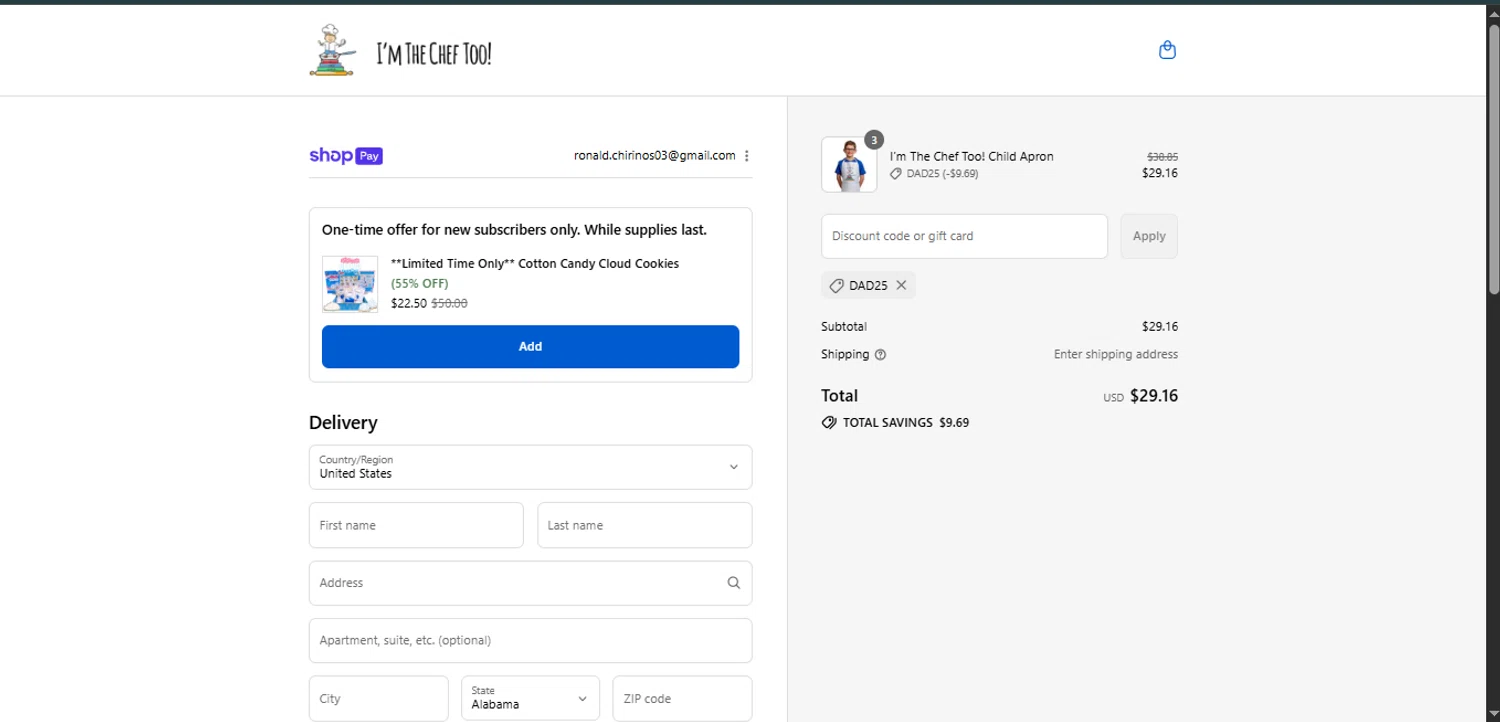1500x722 pixels.
Task: Focus the Last name field
Action: [644, 525]
